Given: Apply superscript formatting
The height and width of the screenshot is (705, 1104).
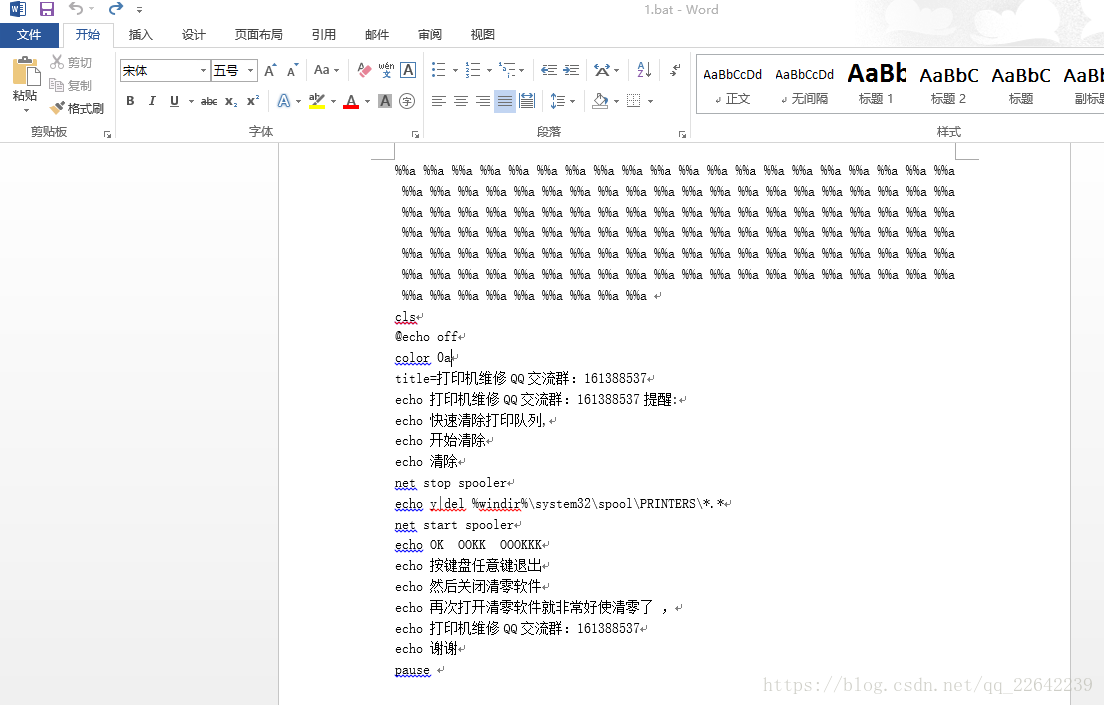Looking at the screenshot, I should [x=253, y=101].
